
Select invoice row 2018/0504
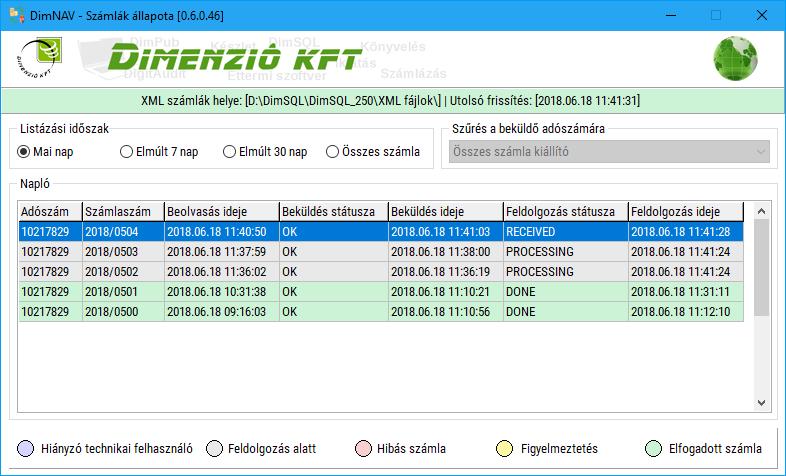coord(381,231)
